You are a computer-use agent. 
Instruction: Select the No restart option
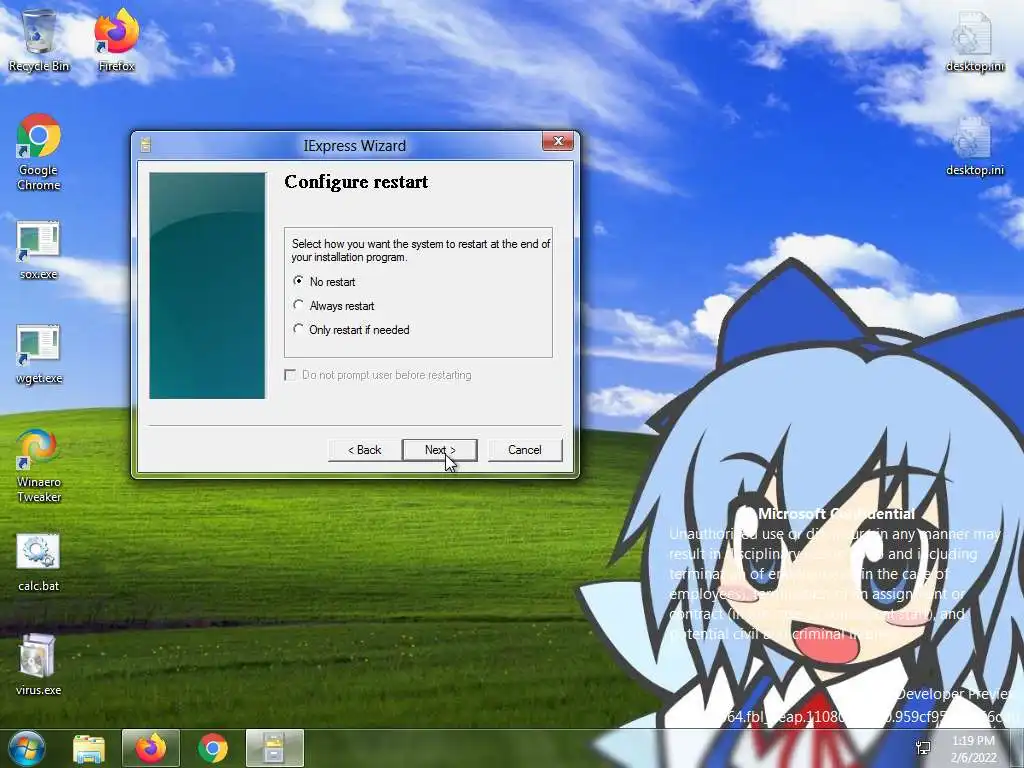(324, 281)
